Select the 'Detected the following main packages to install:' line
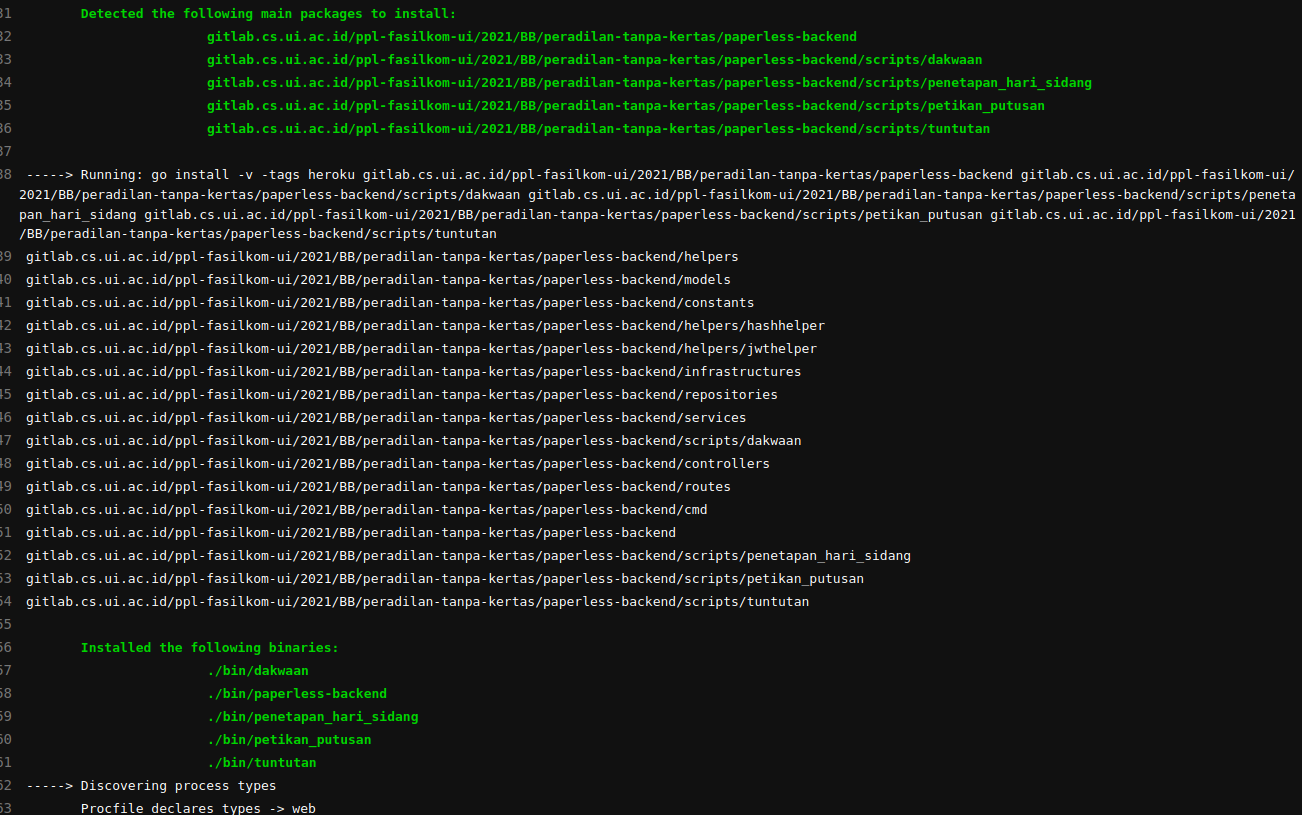Image resolution: width=1302 pixels, height=815 pixels. tap(268, 14)
